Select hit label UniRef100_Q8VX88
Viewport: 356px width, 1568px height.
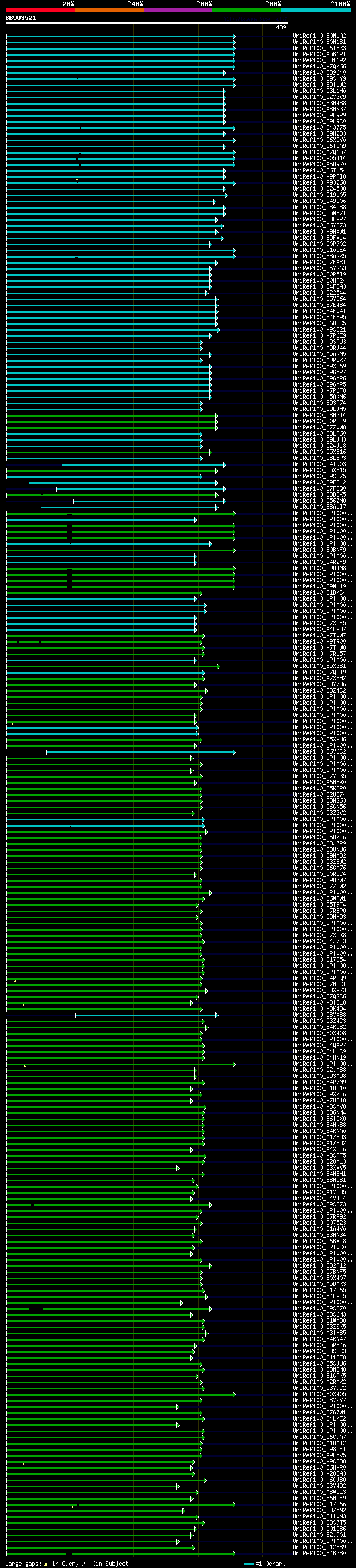319,1015
